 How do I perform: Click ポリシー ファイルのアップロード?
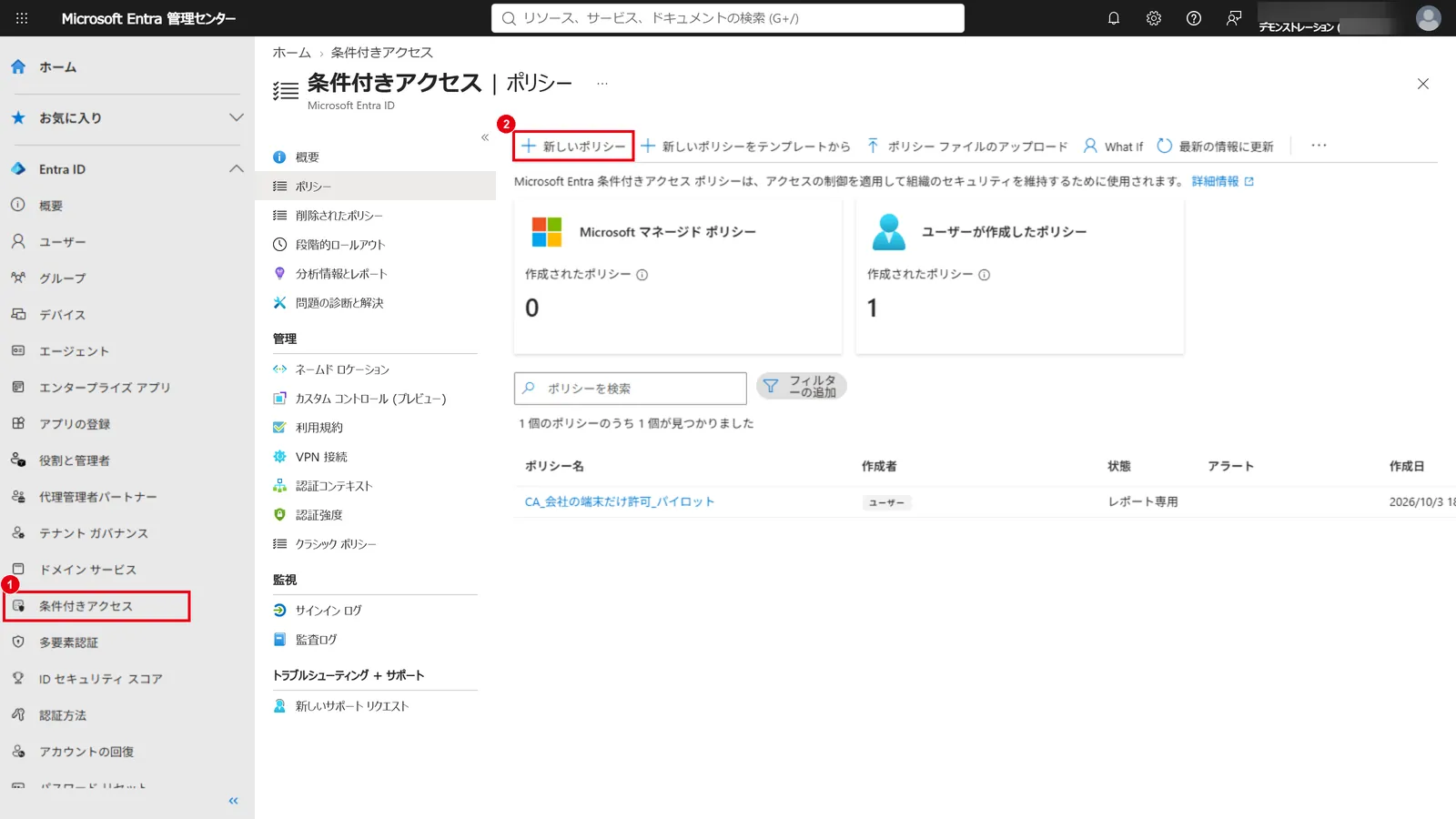967,147
